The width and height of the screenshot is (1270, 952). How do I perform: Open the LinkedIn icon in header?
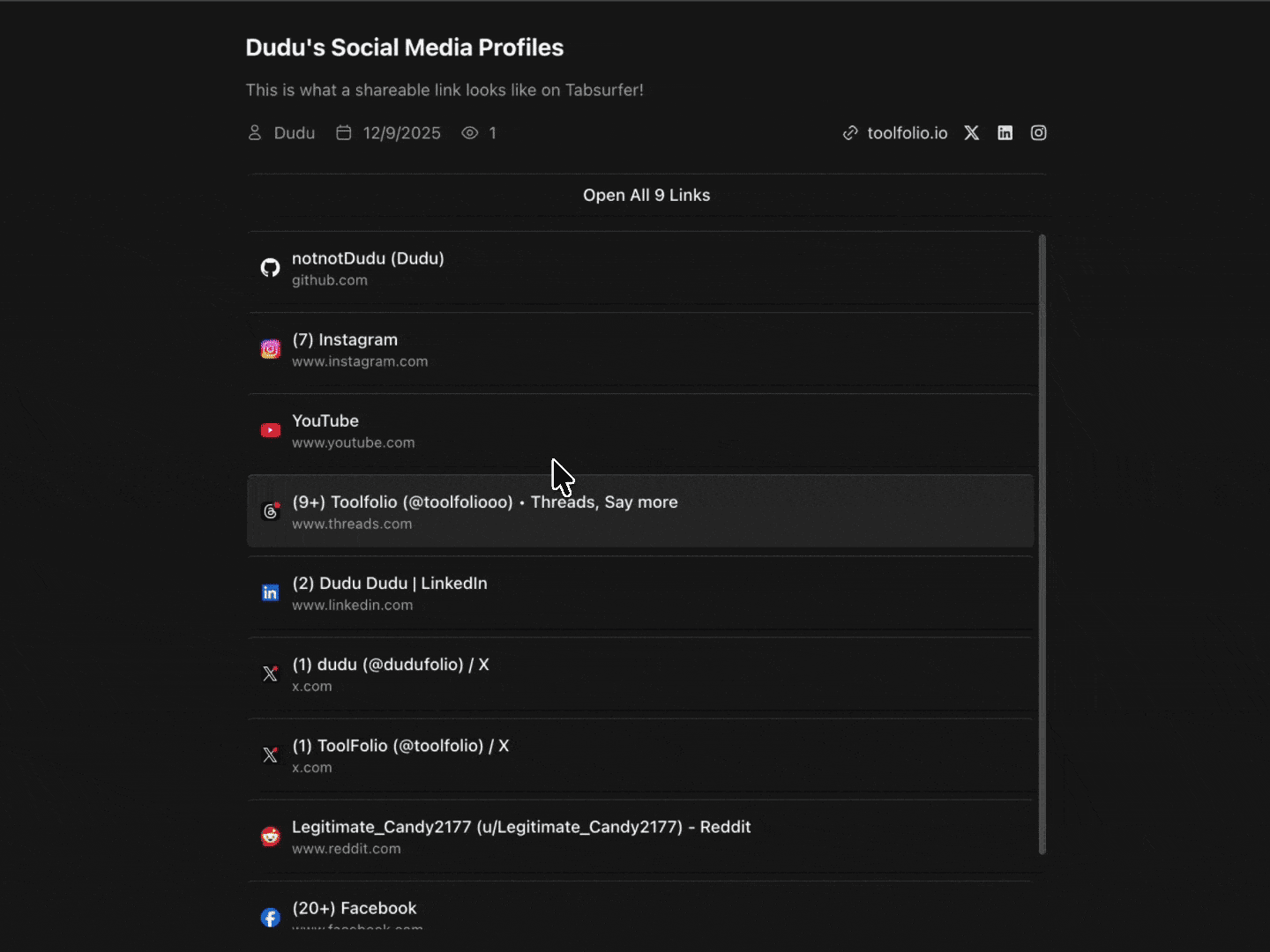click(1005, 133)
